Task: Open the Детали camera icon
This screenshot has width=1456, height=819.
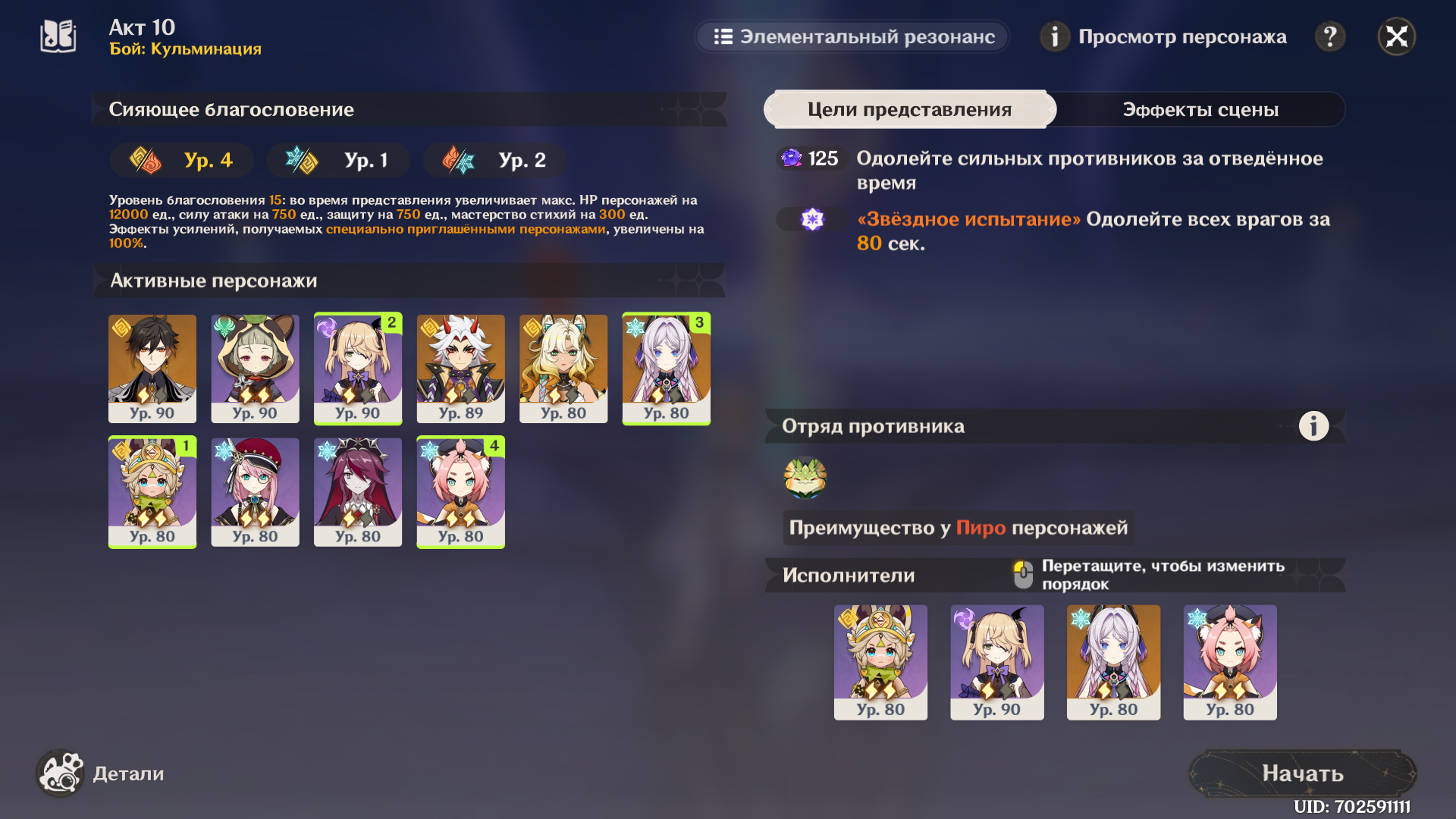Action: coord(61,773)
